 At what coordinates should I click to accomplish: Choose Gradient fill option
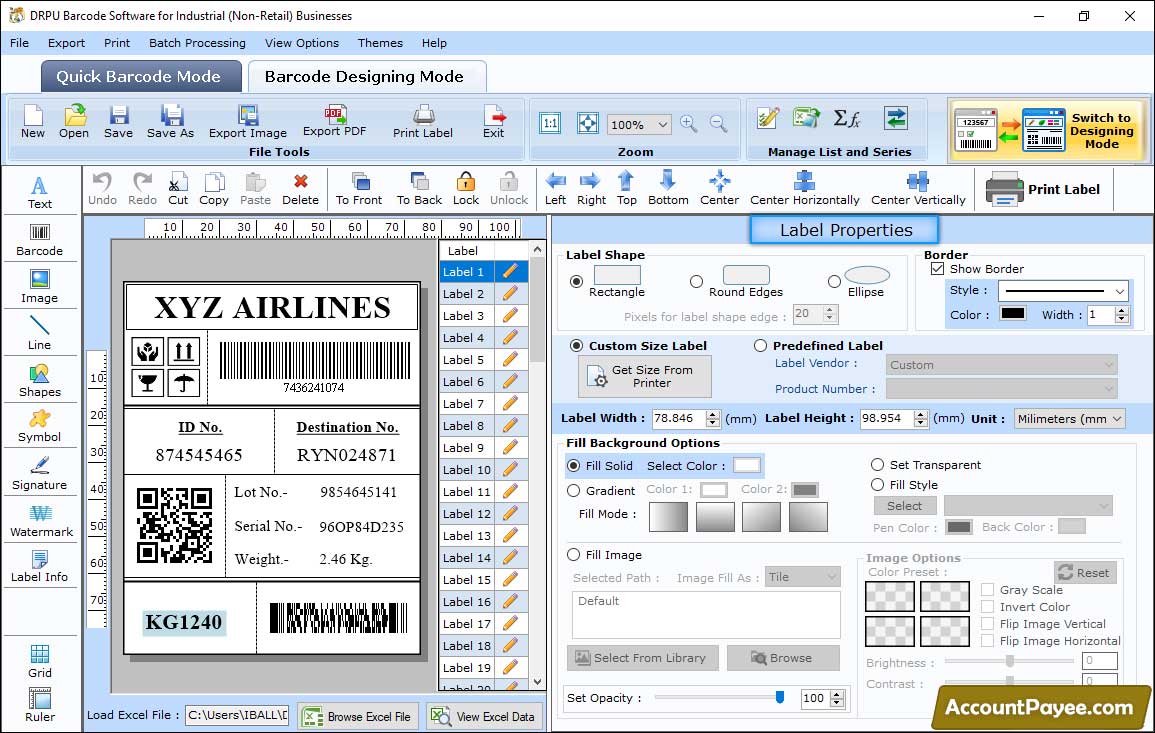pyautogui.click(x=573, y=491)
